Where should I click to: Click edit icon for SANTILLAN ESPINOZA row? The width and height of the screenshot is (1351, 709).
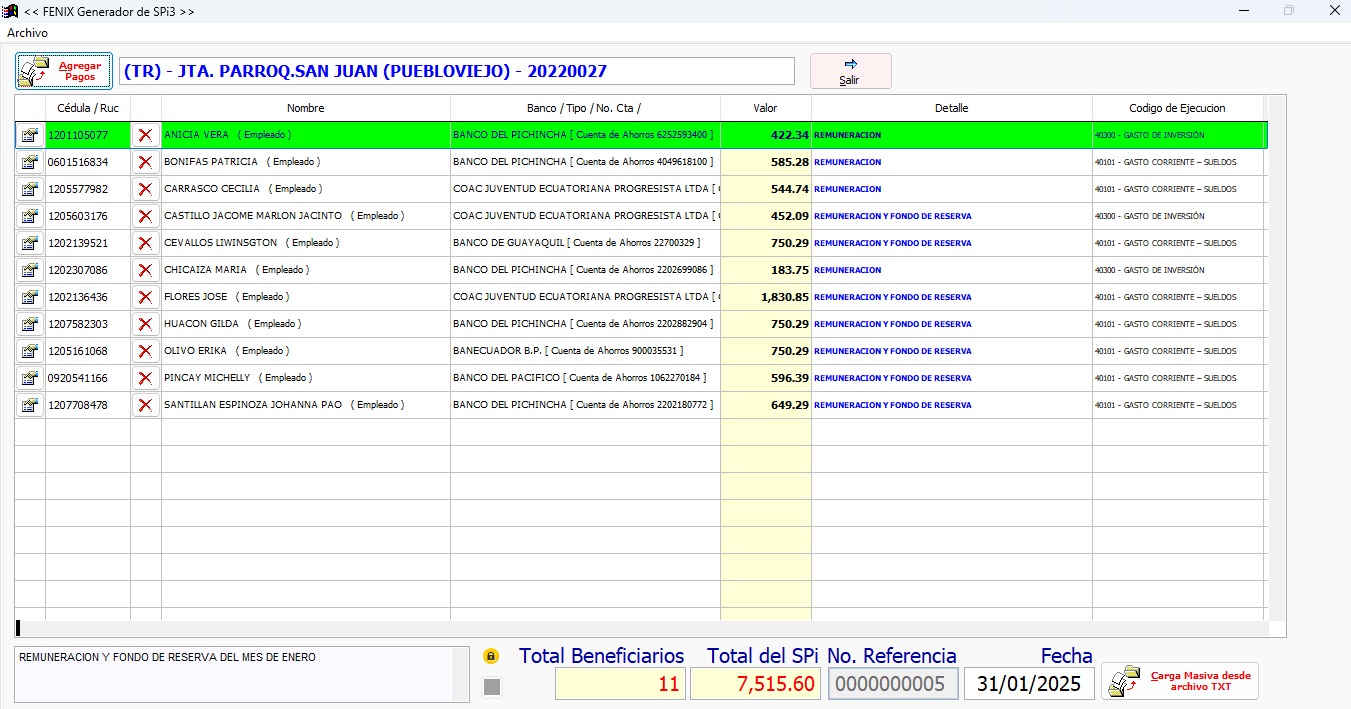[x=30, y=405]
